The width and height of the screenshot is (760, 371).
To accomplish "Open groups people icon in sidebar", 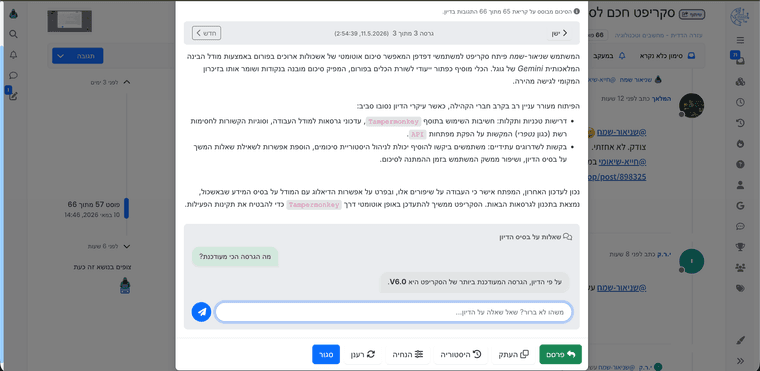I will pyautogui.click(x=740, y=267).
